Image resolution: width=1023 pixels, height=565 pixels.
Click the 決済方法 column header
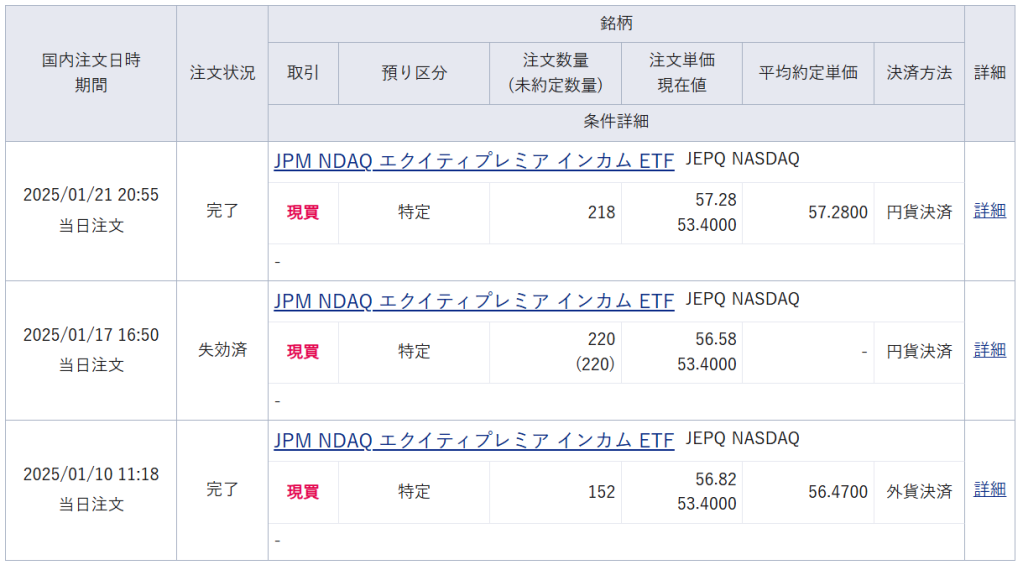919,73
